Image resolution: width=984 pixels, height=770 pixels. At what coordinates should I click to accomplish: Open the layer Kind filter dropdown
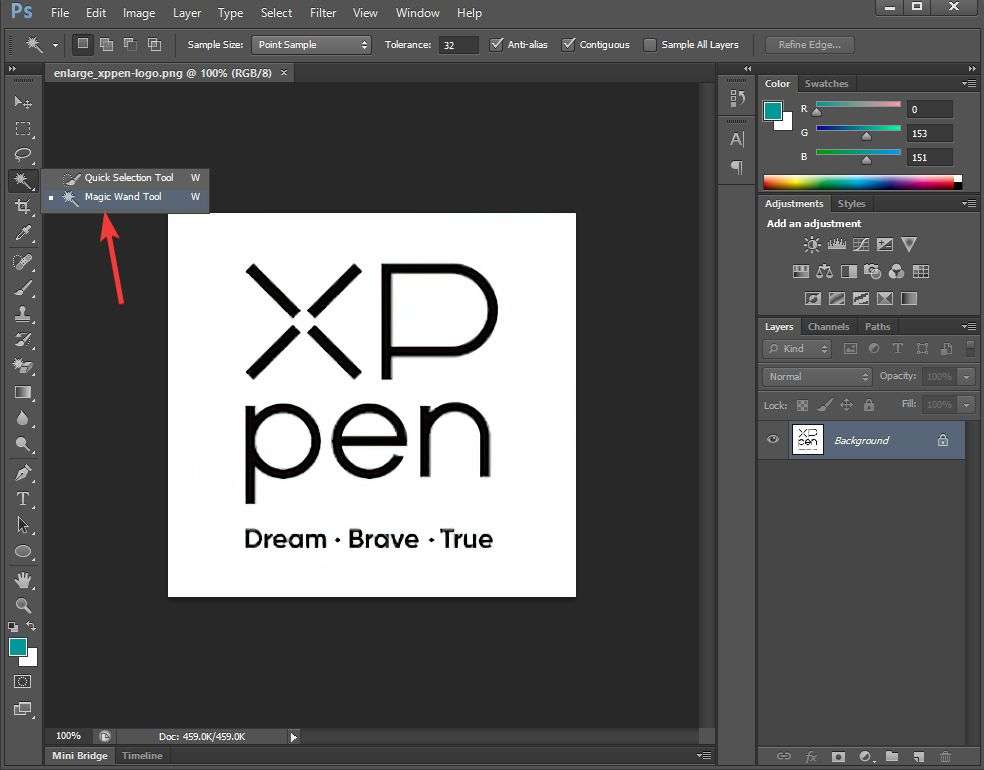click(797, 349)
